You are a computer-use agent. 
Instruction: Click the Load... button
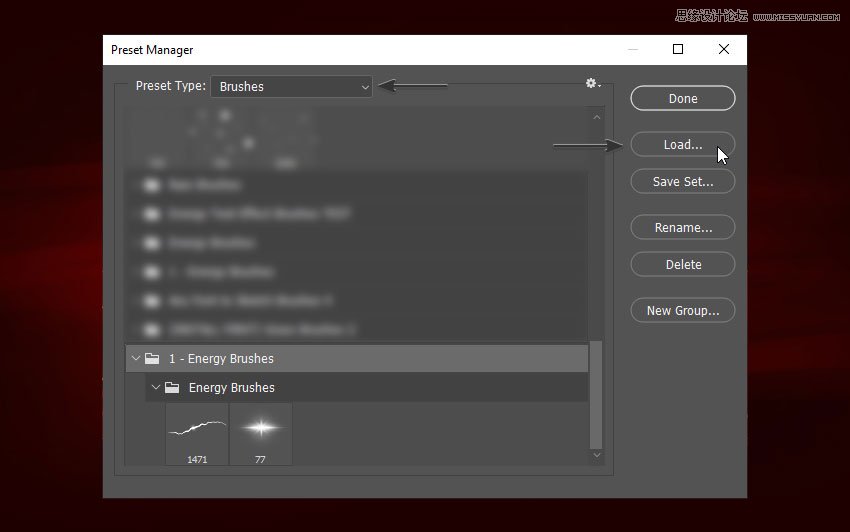pos(683,145)
